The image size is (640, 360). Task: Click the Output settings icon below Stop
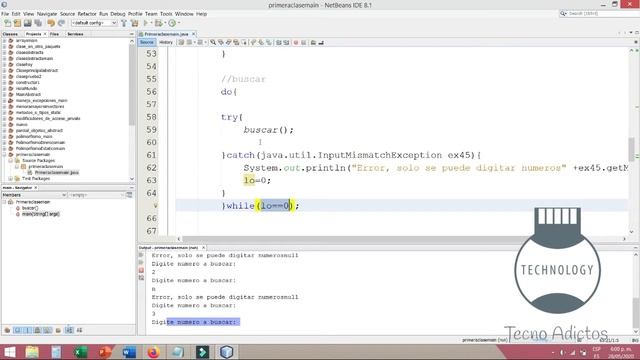click(x=141, y=278)
